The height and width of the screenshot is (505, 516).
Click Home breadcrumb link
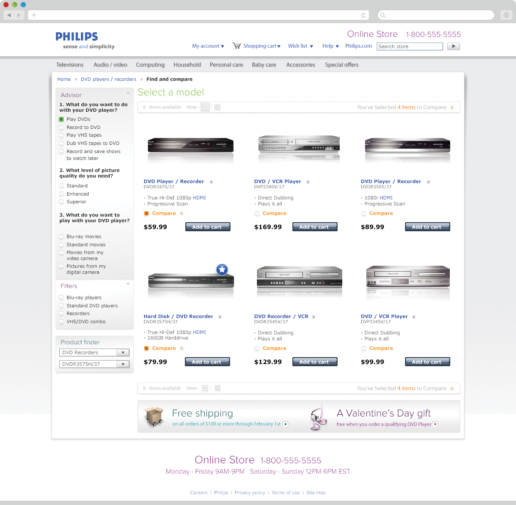[x=64, y=79]
